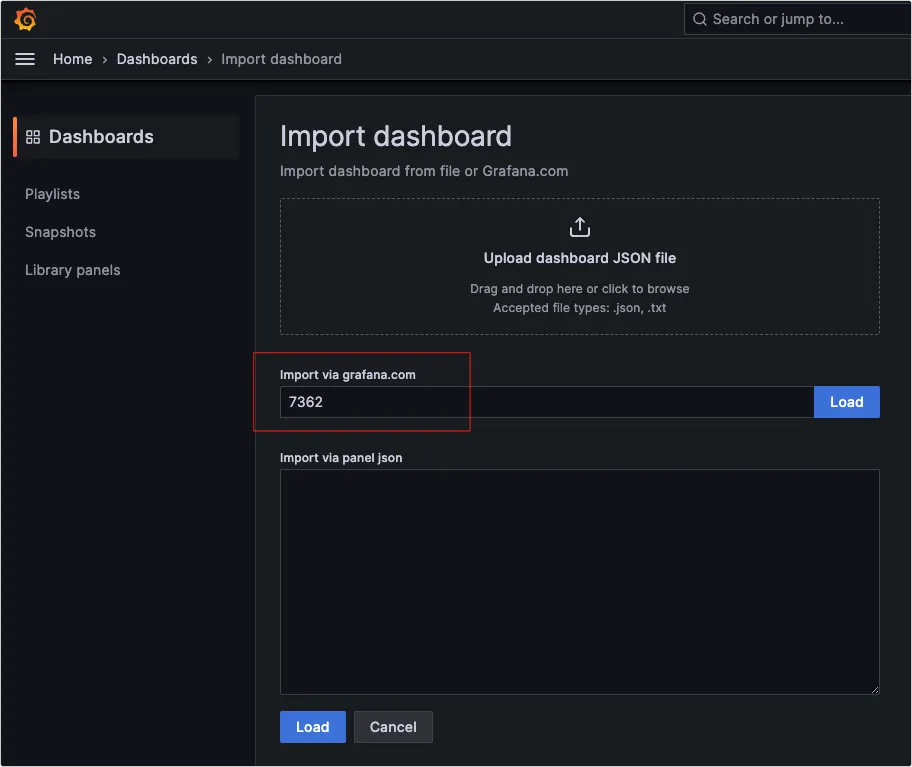This screenshot has width=912, height=767.
Task: Navigate to Dashboards in the breadcrumb
Action: [x=157, y=59]
